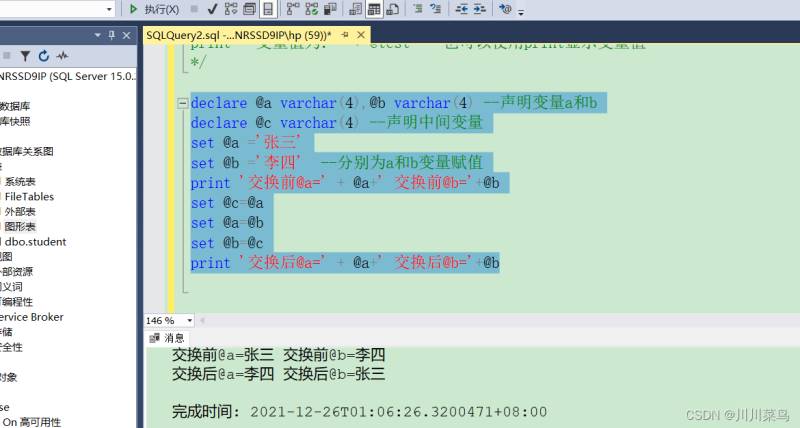Close the SQLQuery2.sql tab
800x428 pixels.
[x=361, y=35]
